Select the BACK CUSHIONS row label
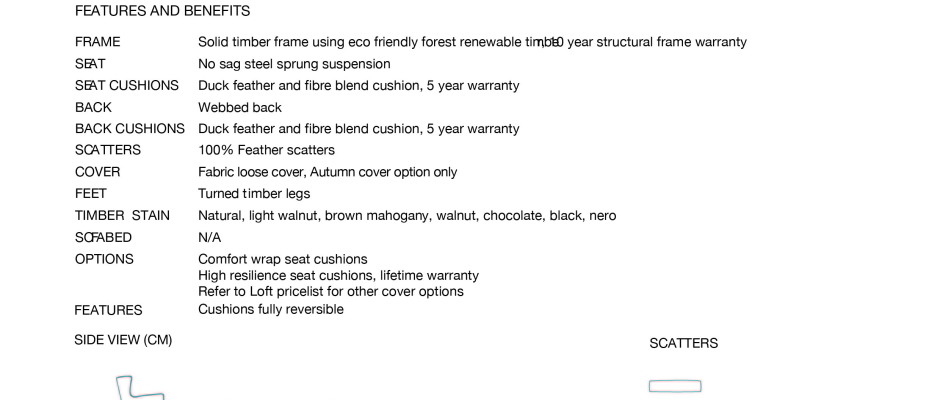This screenshot has width=940, height=400. click(130, 129)
